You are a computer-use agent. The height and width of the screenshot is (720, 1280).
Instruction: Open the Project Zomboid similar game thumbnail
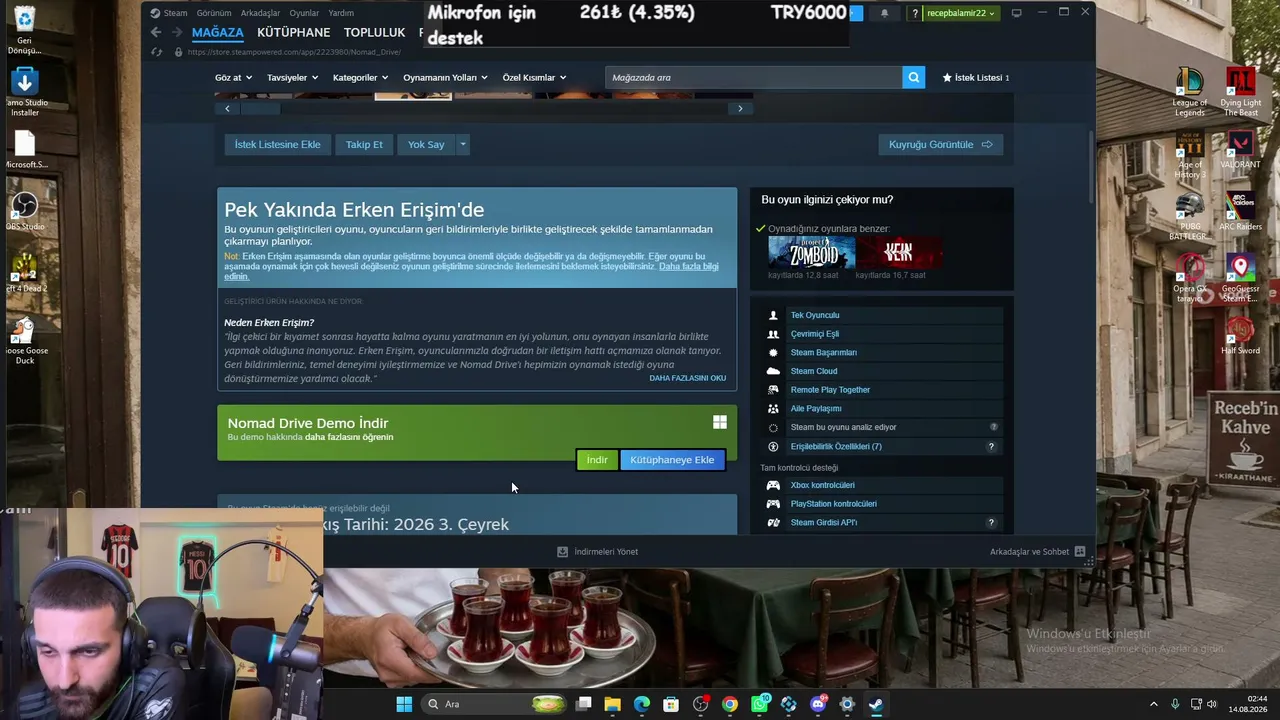tap(812, 252)
